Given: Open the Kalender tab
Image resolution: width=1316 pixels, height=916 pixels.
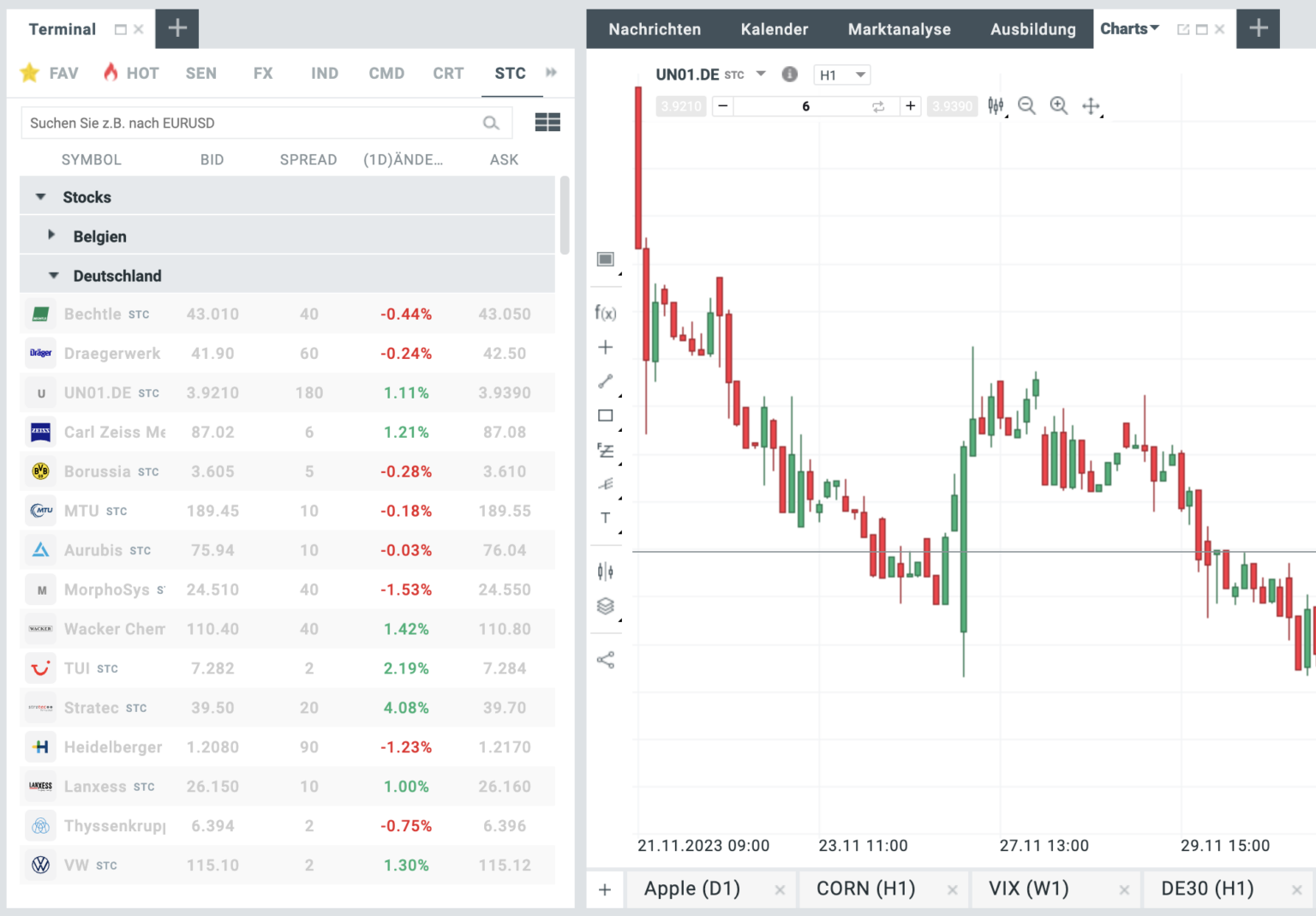Looking at the screenshot, I should [774, 28].
